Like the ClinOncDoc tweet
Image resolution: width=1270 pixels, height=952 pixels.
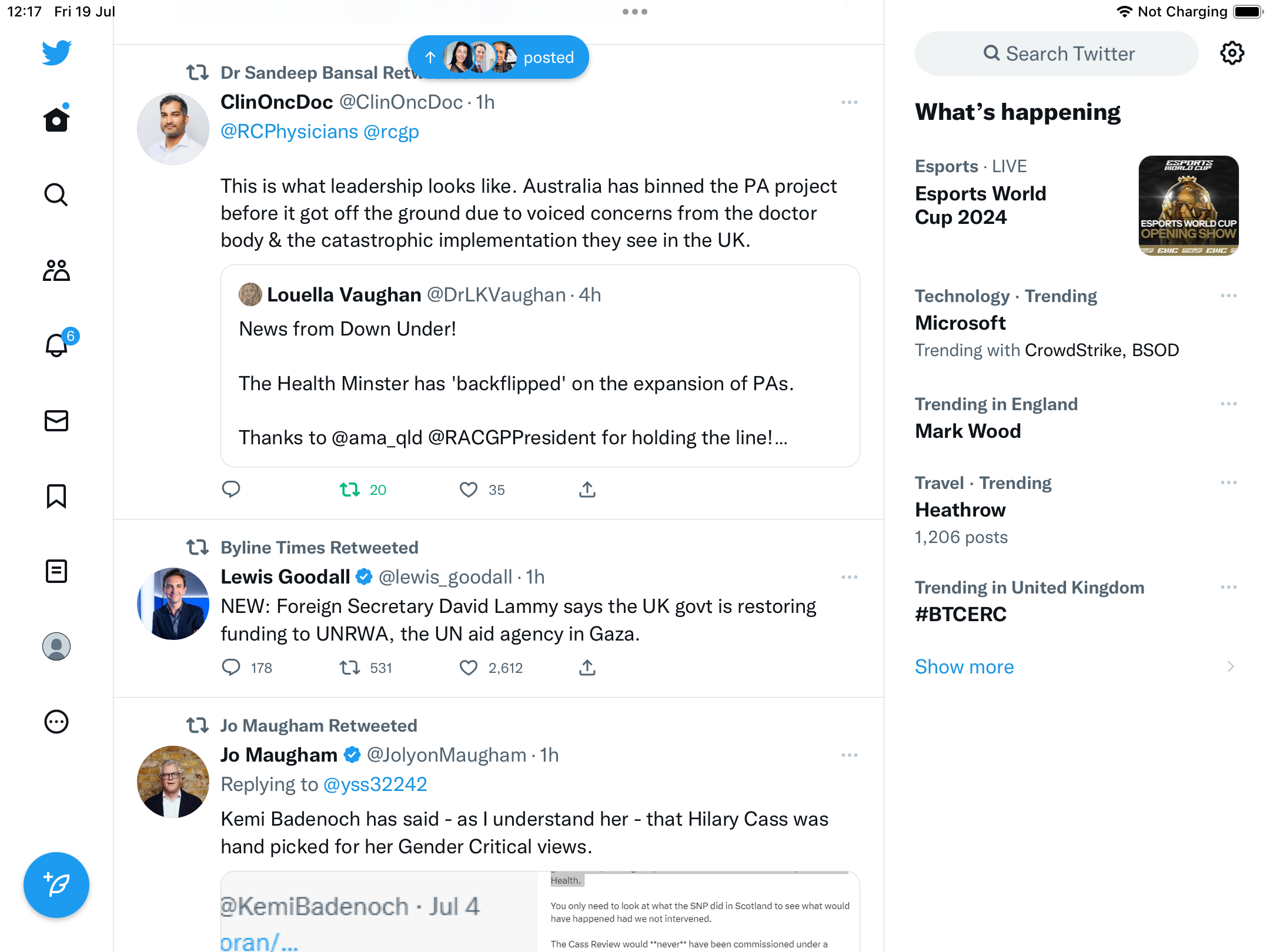pos(469,490)
